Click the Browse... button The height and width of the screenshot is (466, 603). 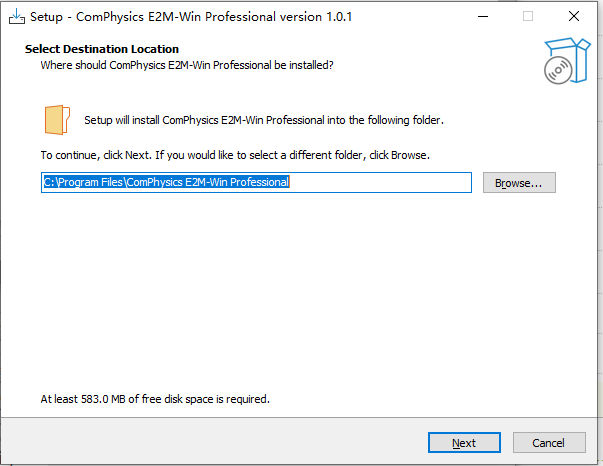519,183
